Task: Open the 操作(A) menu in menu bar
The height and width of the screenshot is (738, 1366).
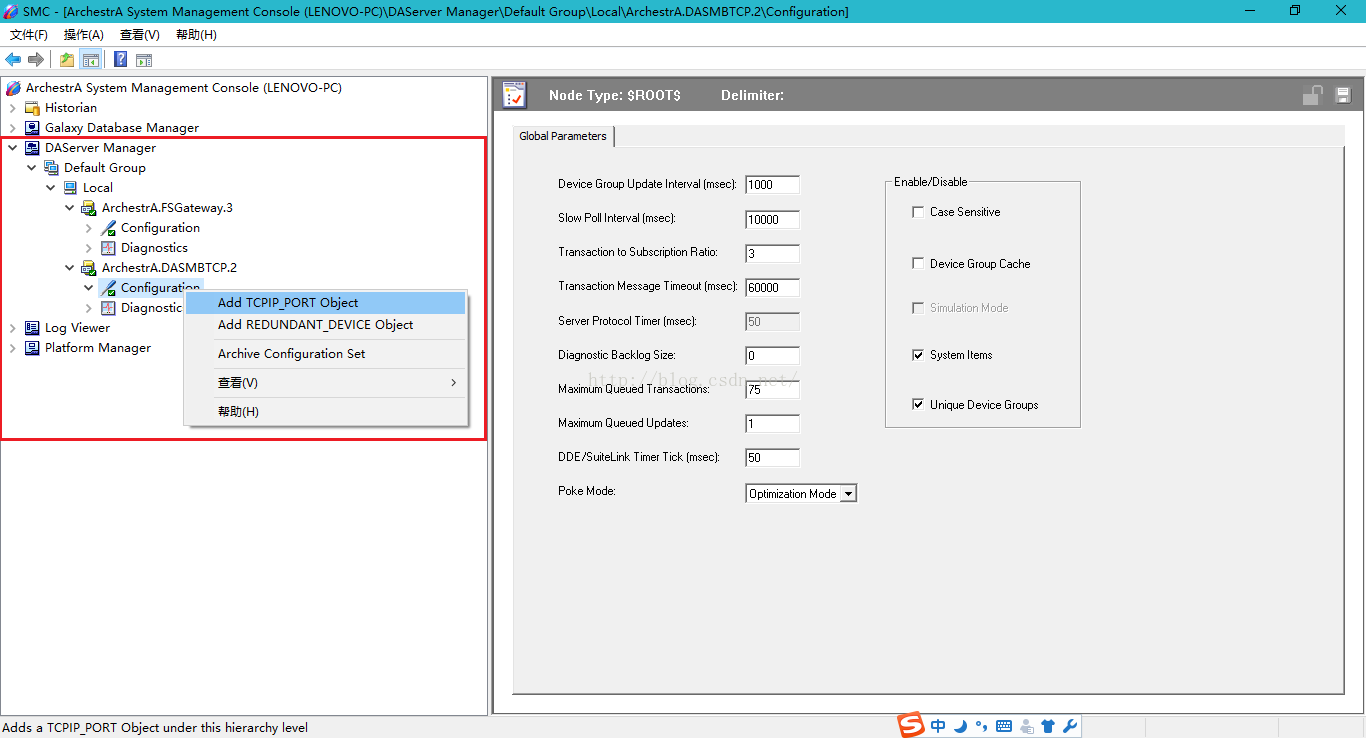Action: pyautogui.click(x=84, y=35)
